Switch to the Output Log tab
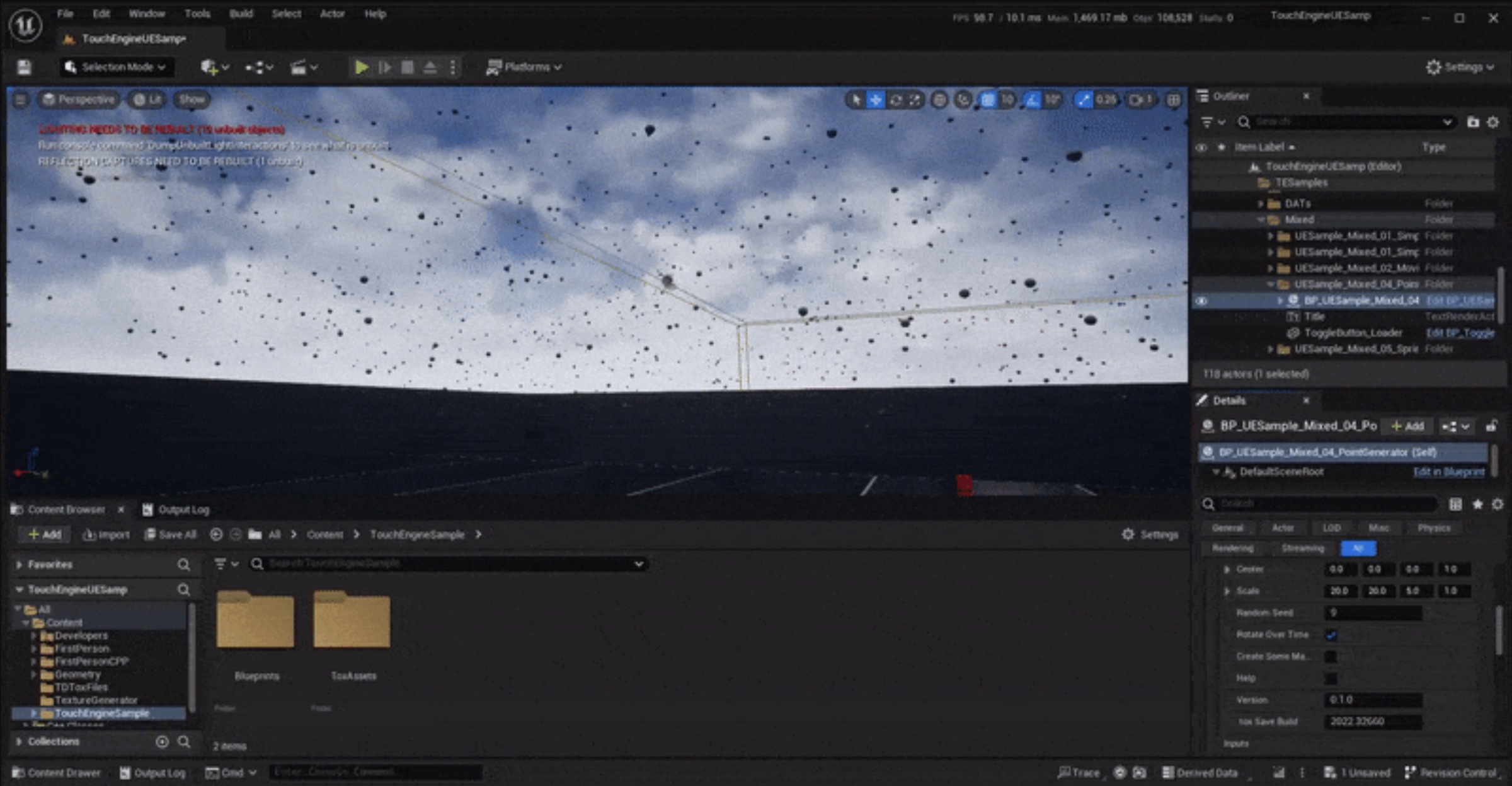The height and width of the screenshot is (786, 1512). 183,509
